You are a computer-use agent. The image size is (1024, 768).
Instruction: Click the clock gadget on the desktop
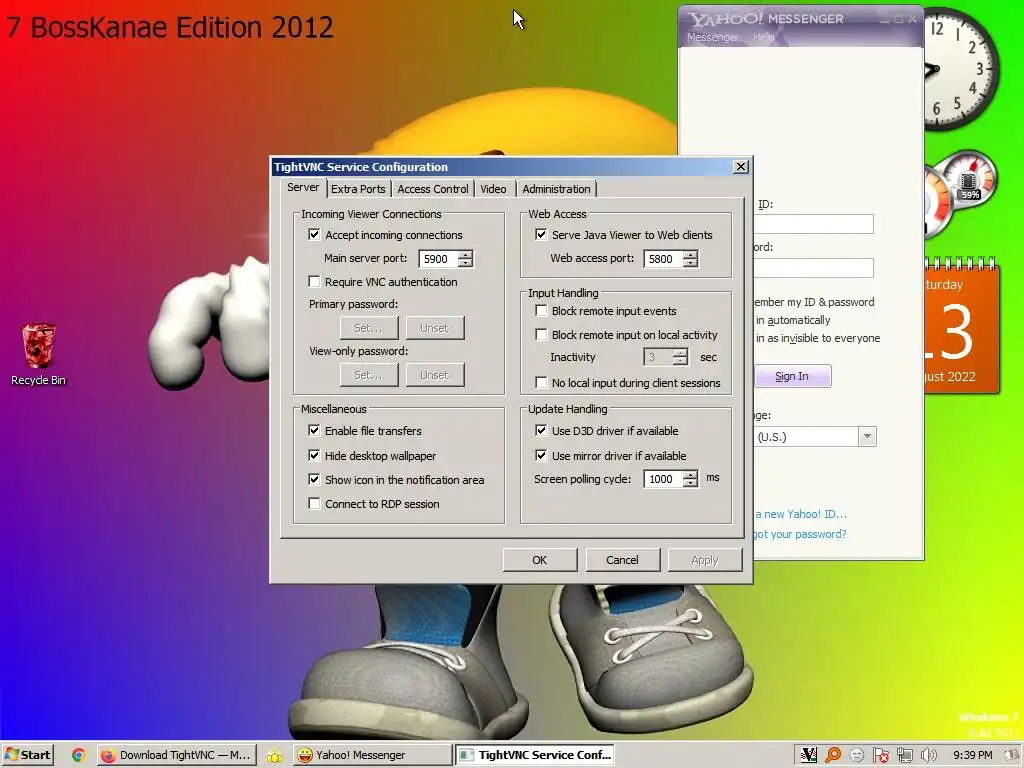[x=961, y=69]
